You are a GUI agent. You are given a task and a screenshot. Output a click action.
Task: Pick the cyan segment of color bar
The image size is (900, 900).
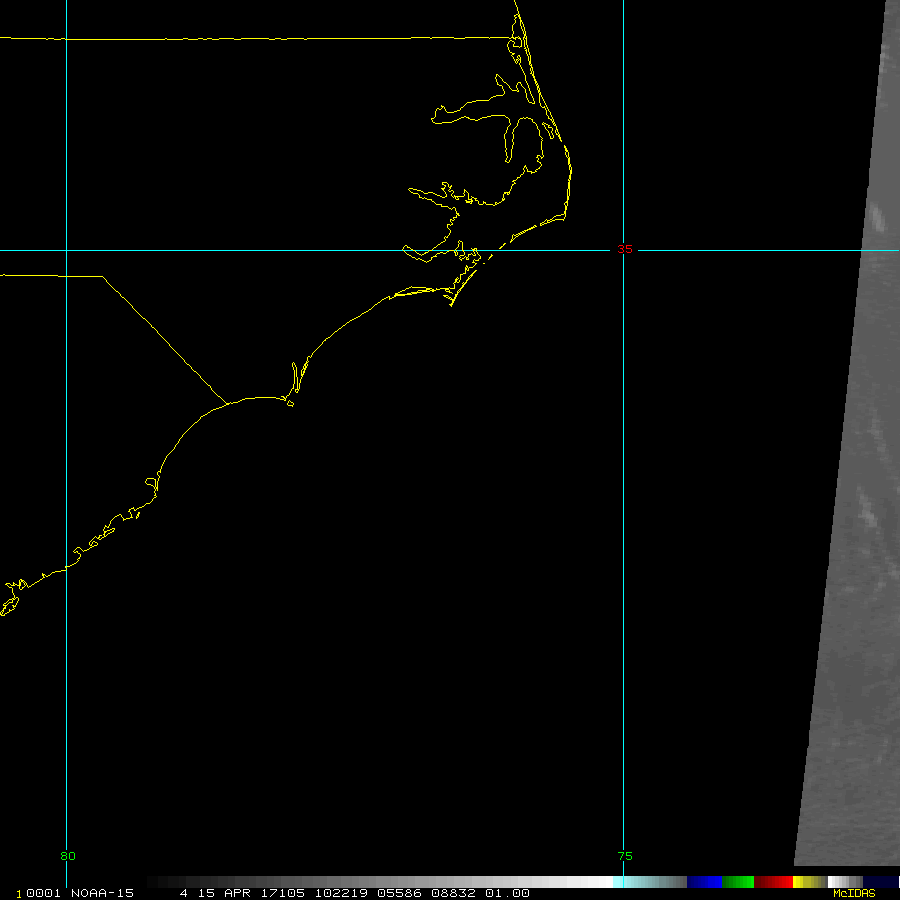pos(650,882)
